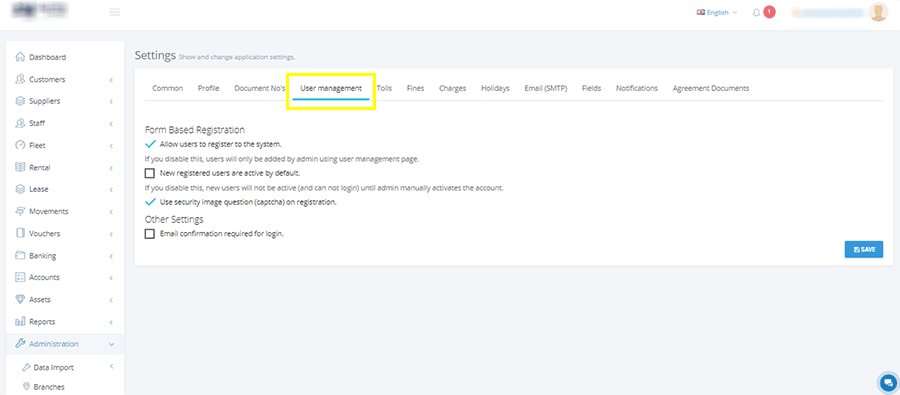
Task: Click the Administration wrench icon
Action: click(20, 344)
